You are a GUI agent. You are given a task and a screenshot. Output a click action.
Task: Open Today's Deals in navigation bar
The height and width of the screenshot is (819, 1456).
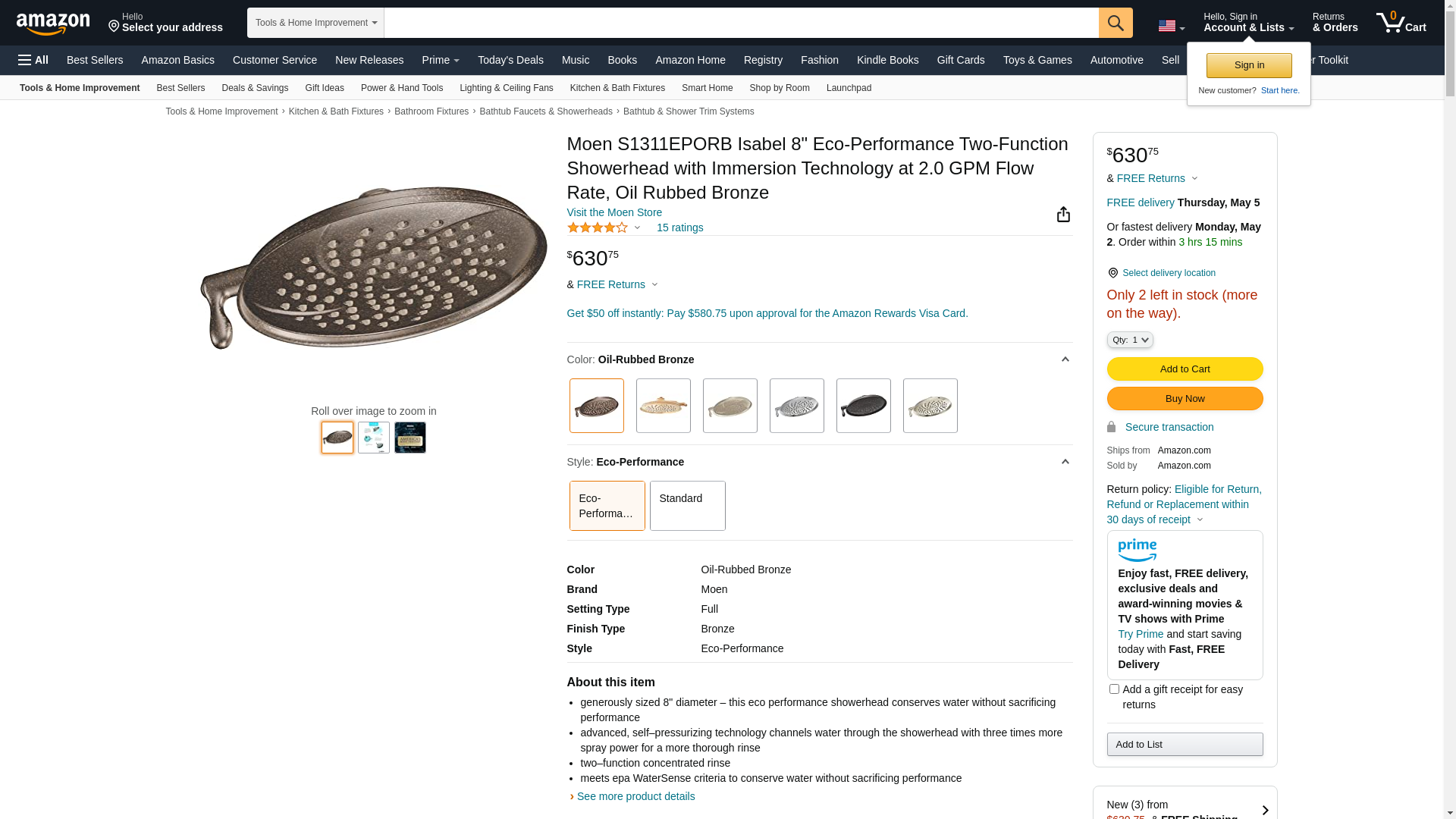pyautogui.click(x=510, y=60)
